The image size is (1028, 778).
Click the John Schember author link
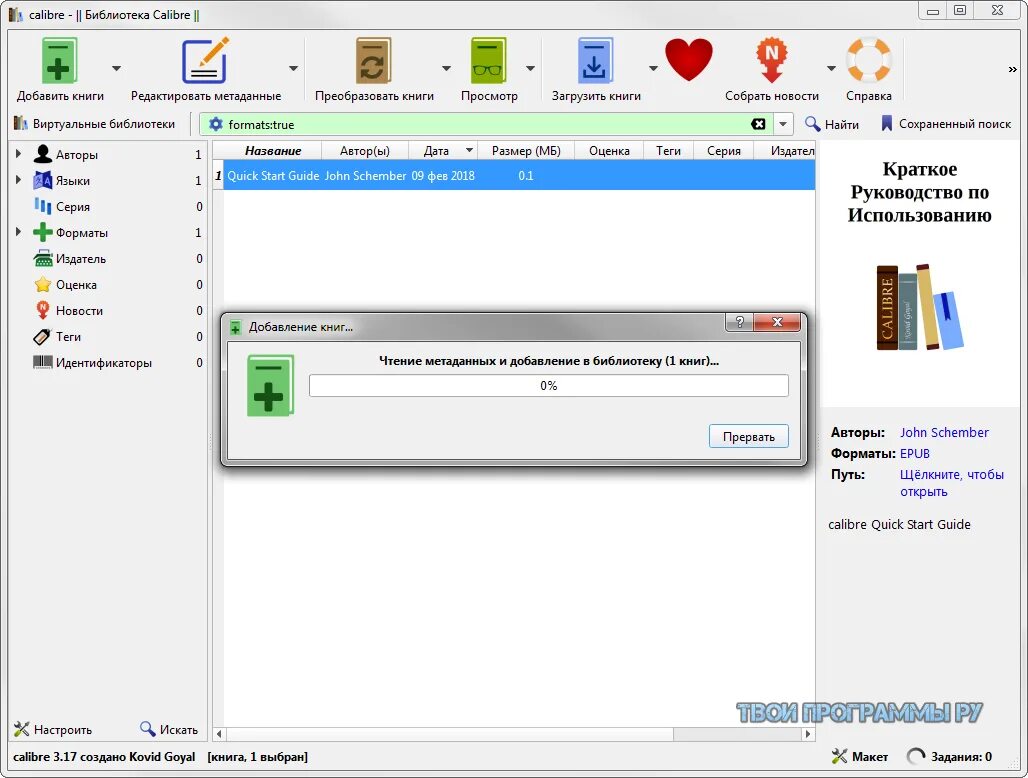click(944, 433)
